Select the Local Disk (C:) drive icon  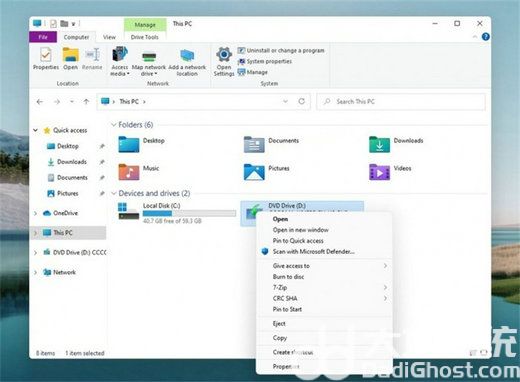(x=129, y=211)
